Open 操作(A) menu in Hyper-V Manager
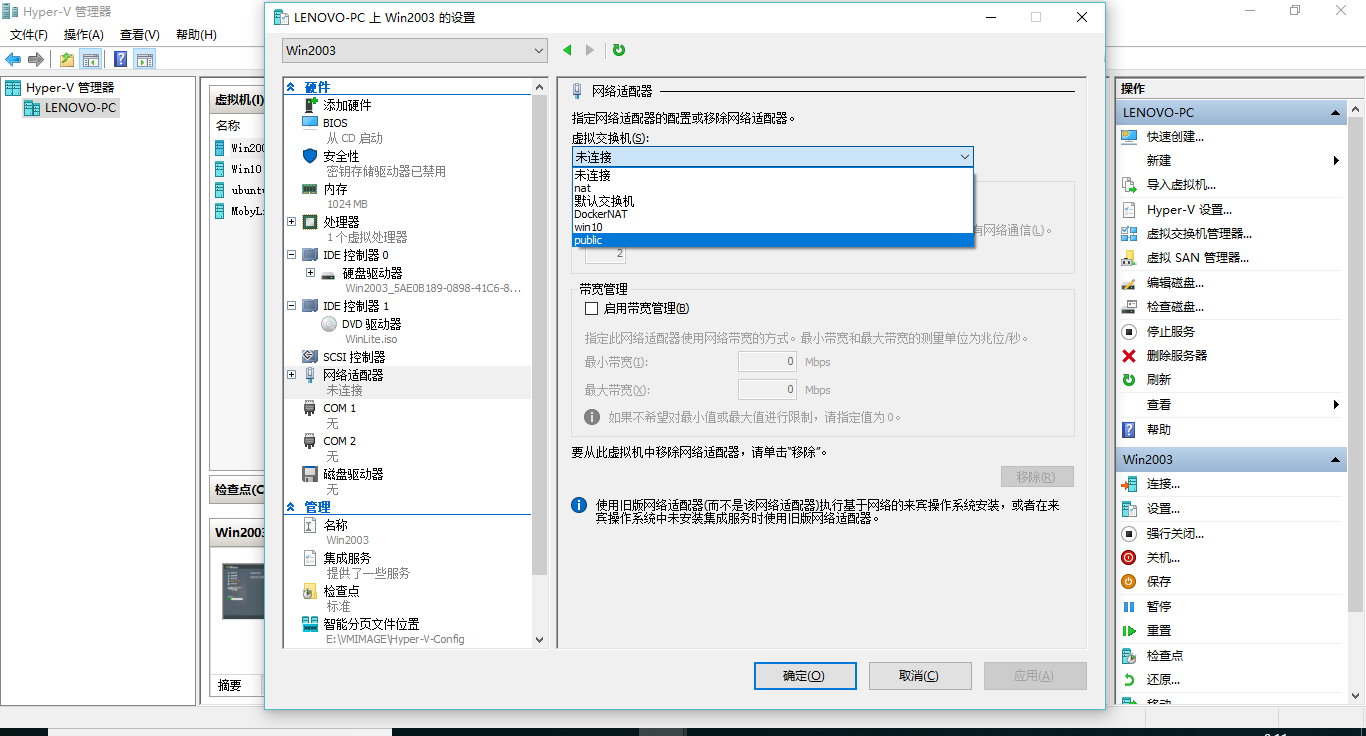This screenshot has height=736, width=1366. 84,35
